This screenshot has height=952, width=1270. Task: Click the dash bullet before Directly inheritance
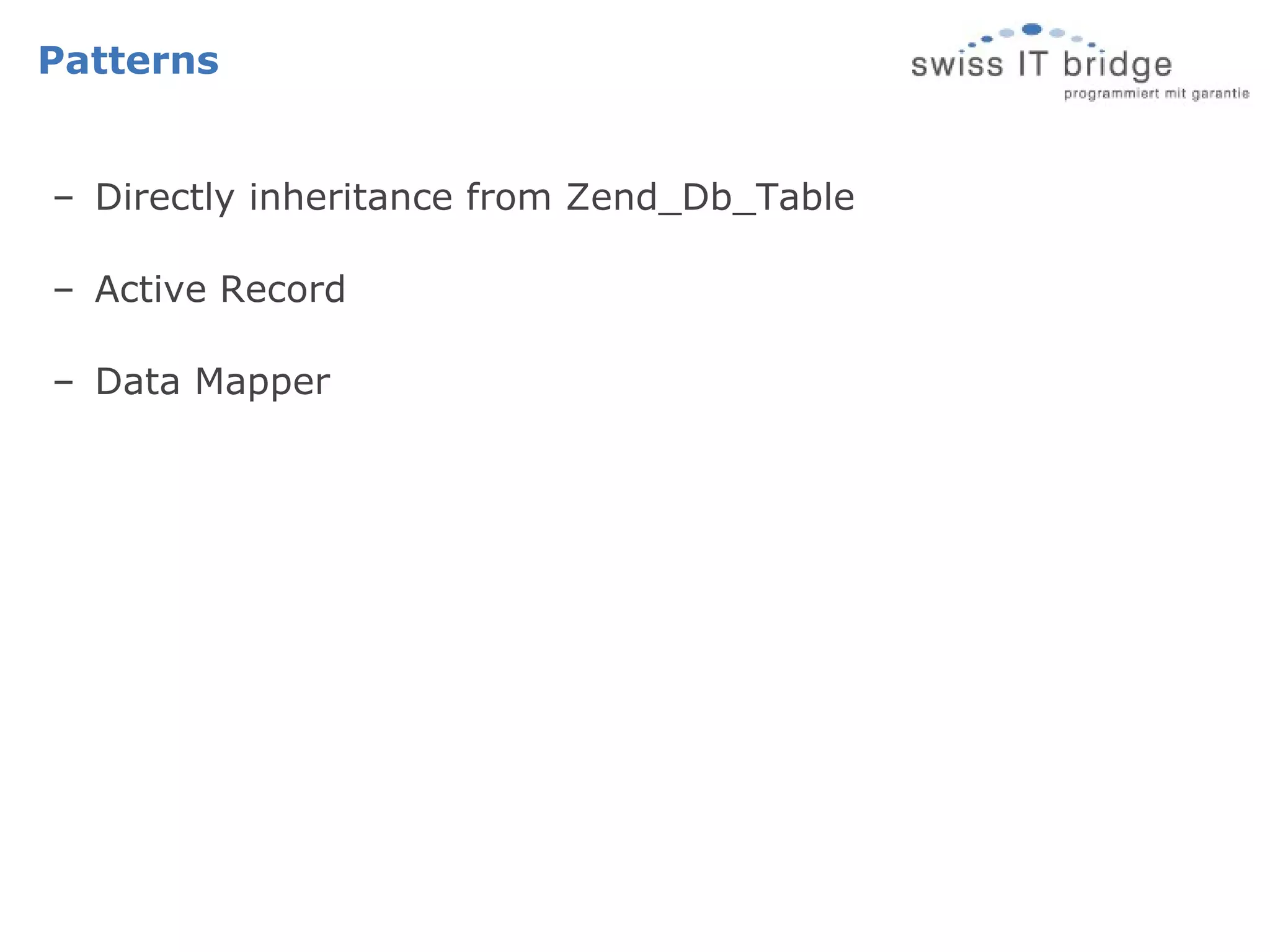click(63, 199)
